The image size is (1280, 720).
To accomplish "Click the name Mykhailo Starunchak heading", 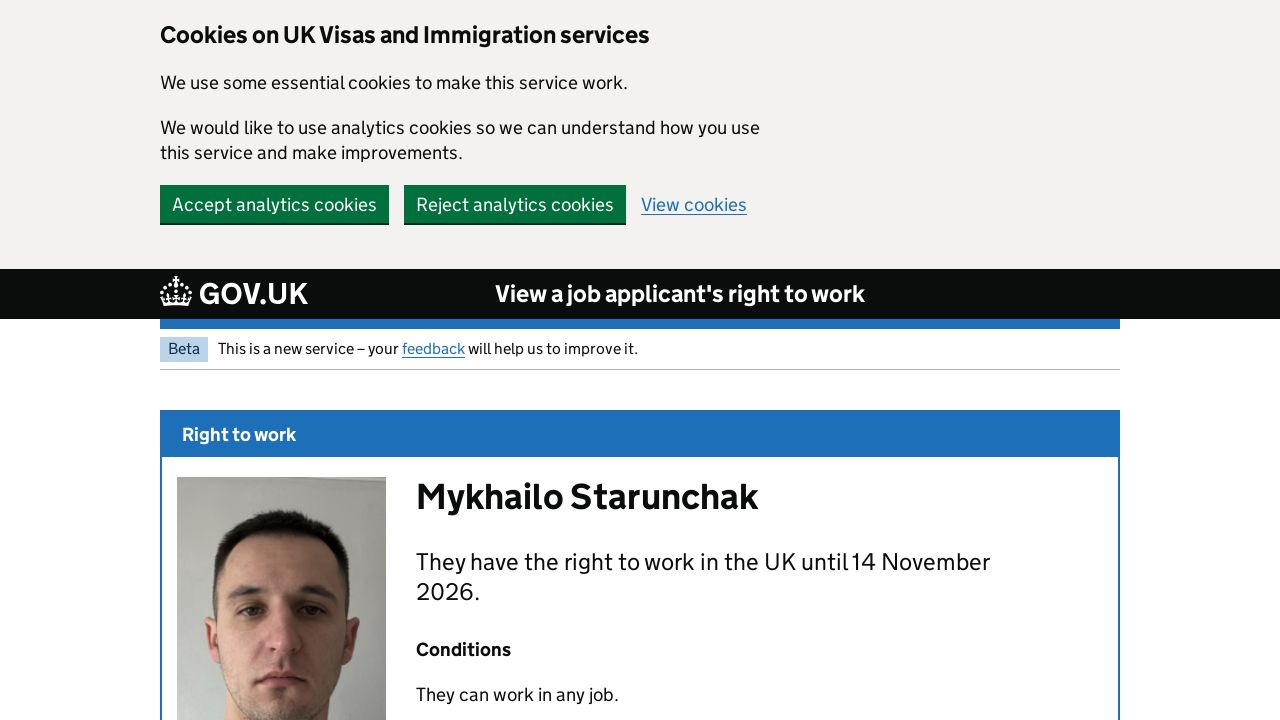I will (587, 497).
